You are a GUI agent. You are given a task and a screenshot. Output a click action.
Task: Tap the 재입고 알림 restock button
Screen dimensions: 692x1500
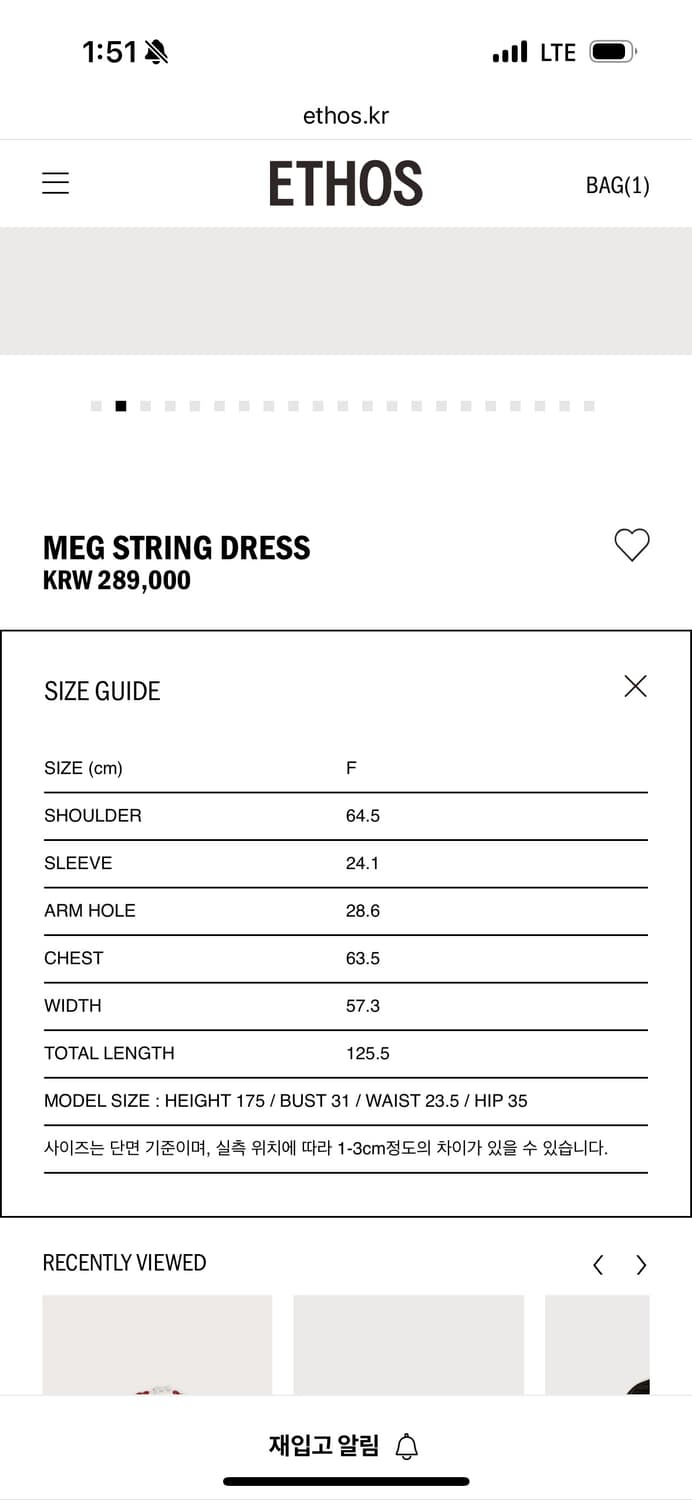coord(325,1444)
